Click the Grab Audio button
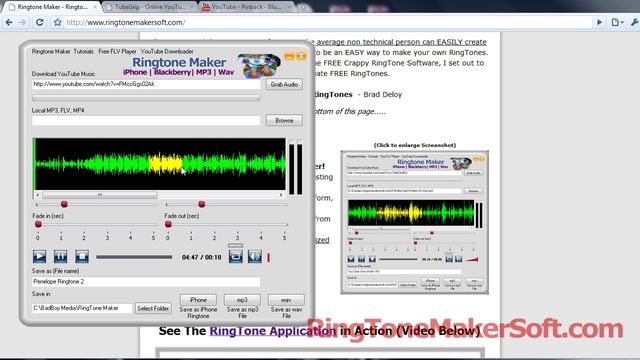Image resolution: width=640 pixels, height=360 pixels. (x=284, y=84)
